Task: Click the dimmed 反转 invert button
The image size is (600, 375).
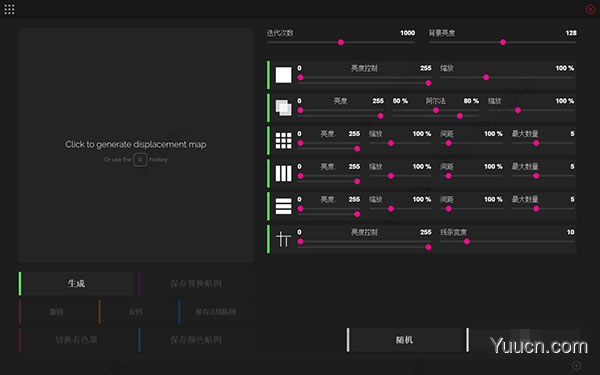Action: pyautogui.click(x=136, y=312)
